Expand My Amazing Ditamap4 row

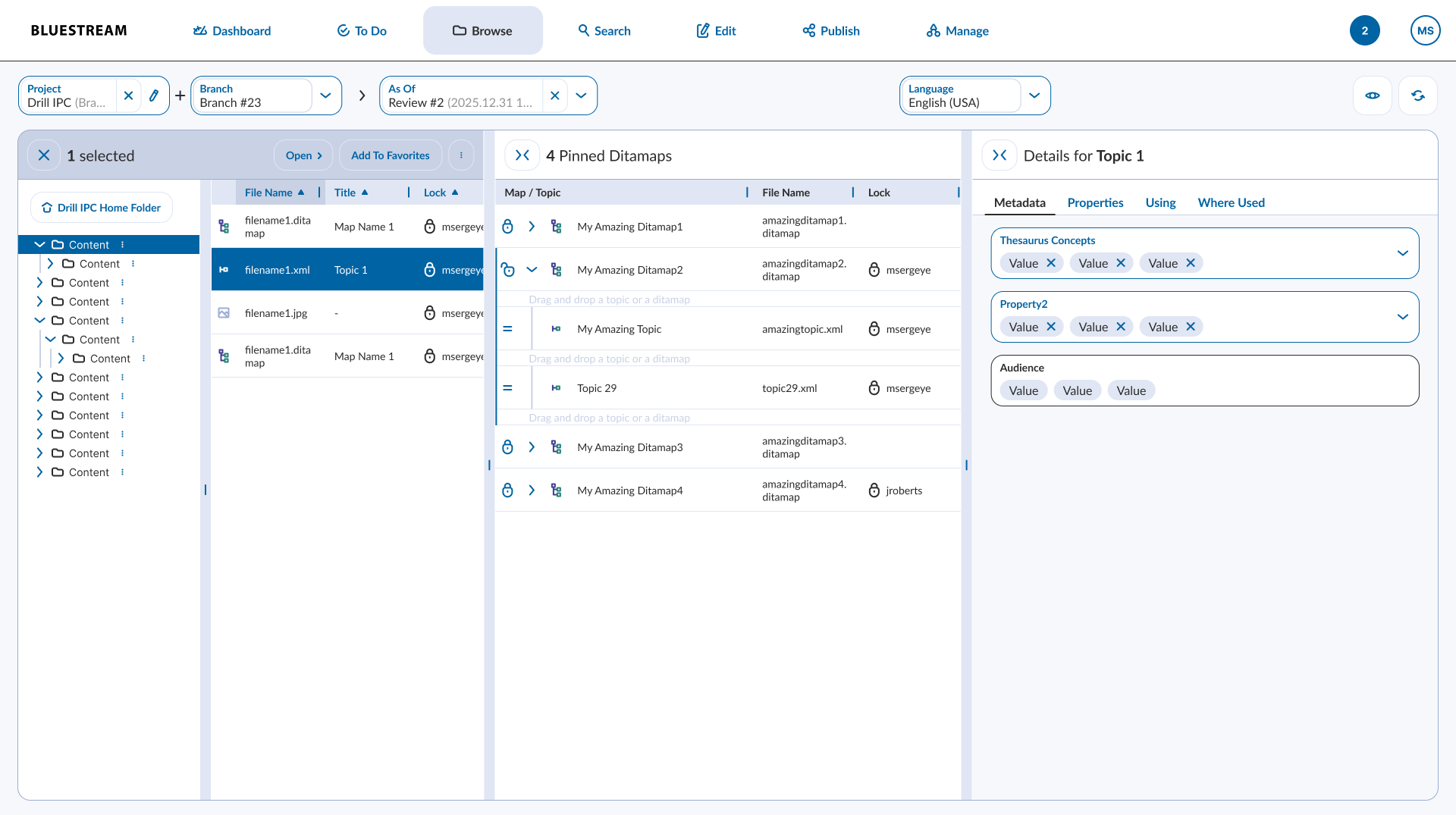(532, 491)
